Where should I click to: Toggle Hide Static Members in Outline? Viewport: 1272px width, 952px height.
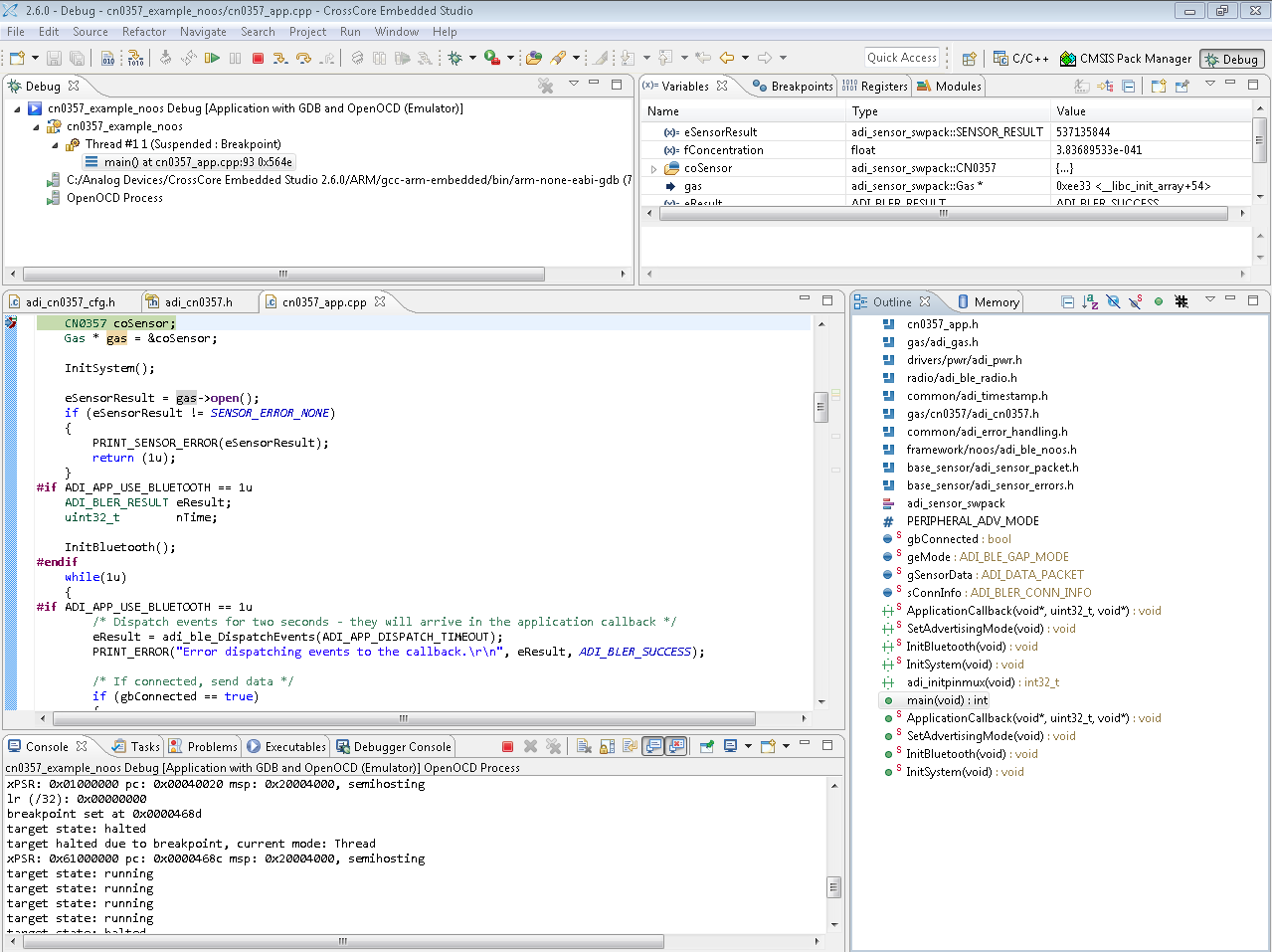1136,301
